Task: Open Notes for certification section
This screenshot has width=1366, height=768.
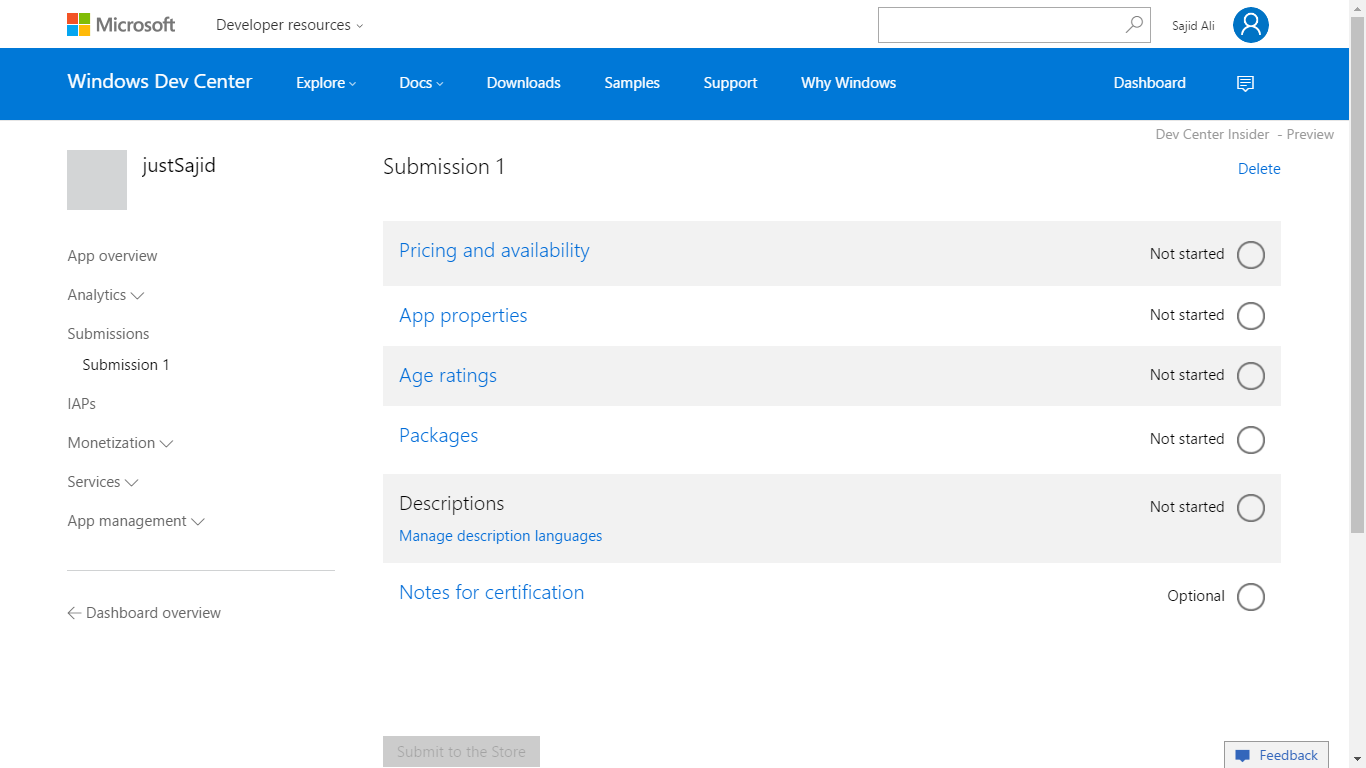Action: click(491, 593)
